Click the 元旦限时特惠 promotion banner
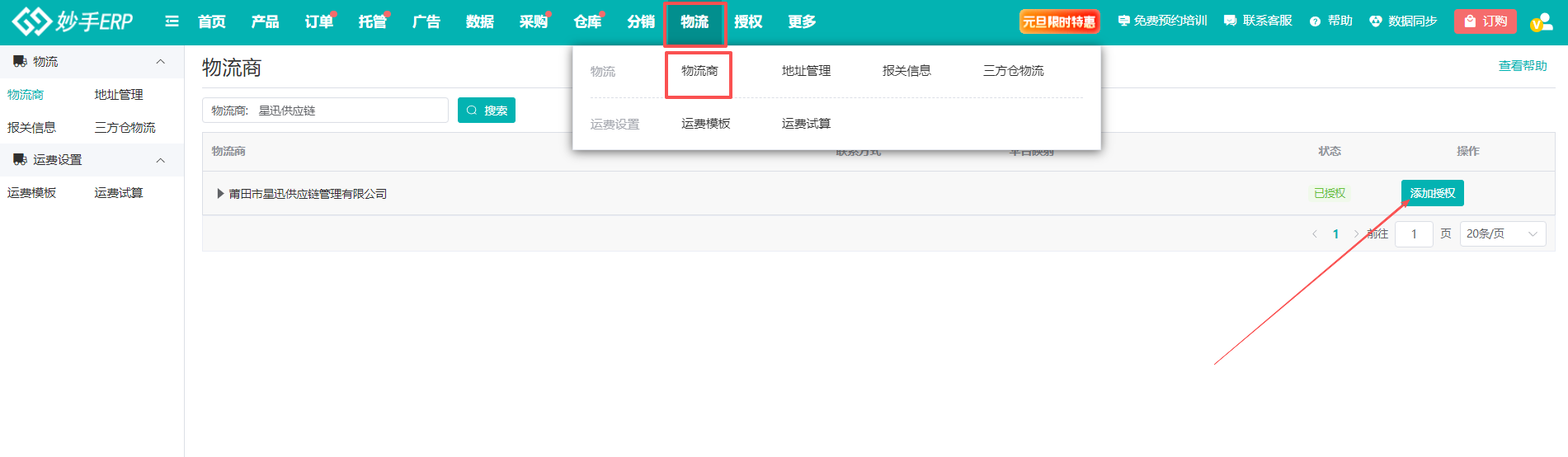The height and width of the screenshot is (457, 1568). coord(1059,21)
